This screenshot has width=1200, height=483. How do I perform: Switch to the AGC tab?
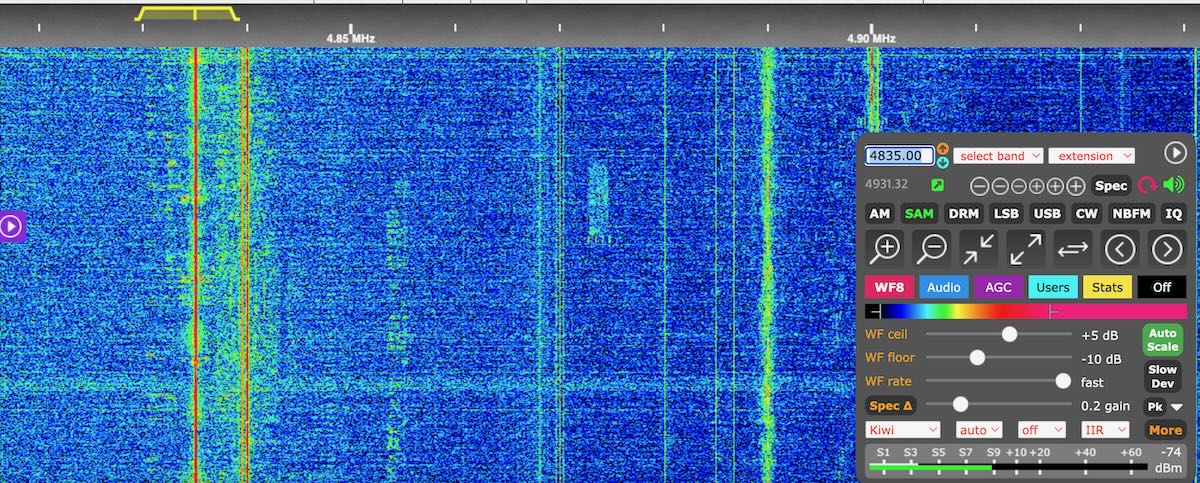click(998, 287)
